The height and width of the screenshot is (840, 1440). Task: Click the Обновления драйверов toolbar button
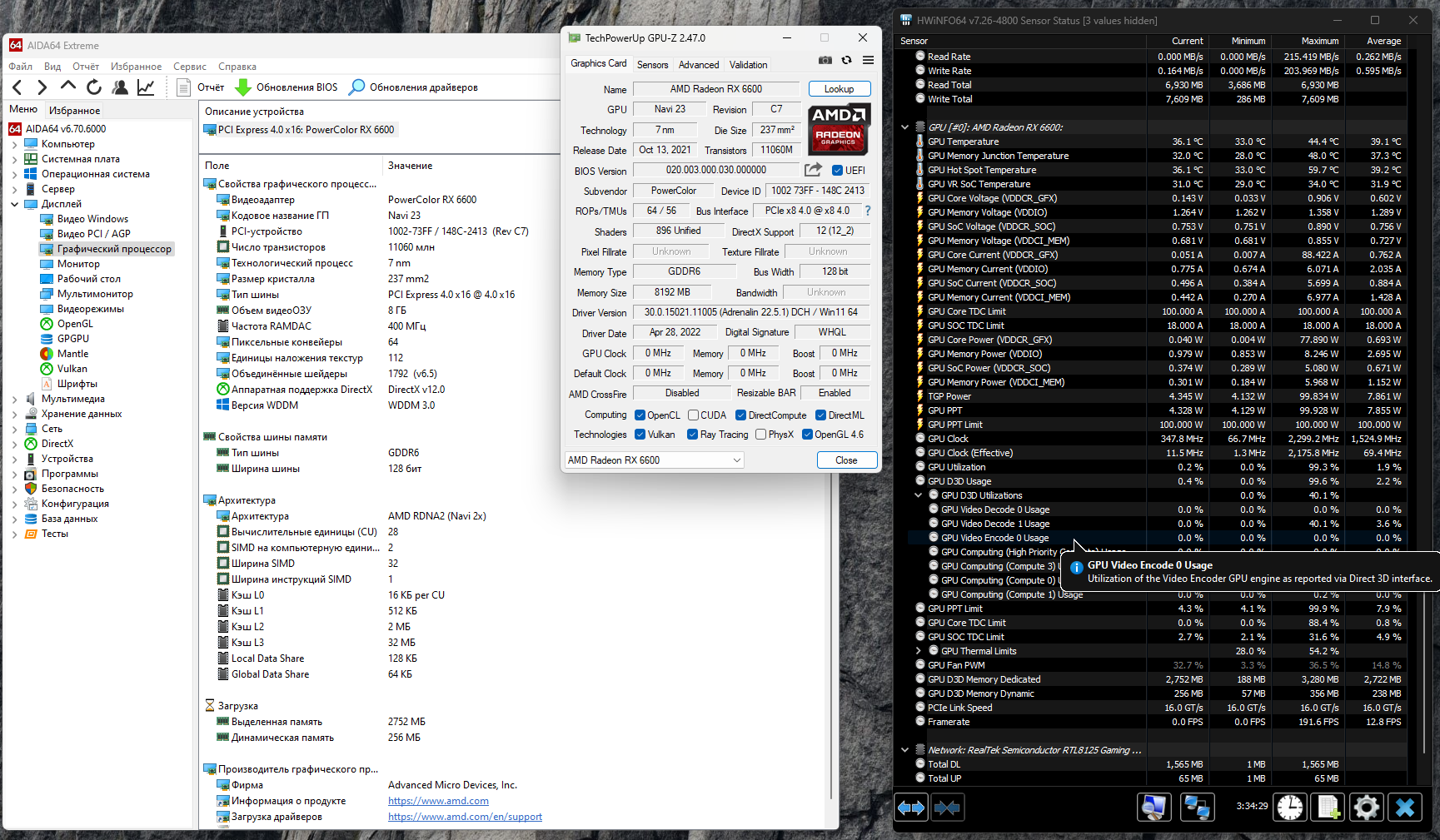[x=413, y=87]
